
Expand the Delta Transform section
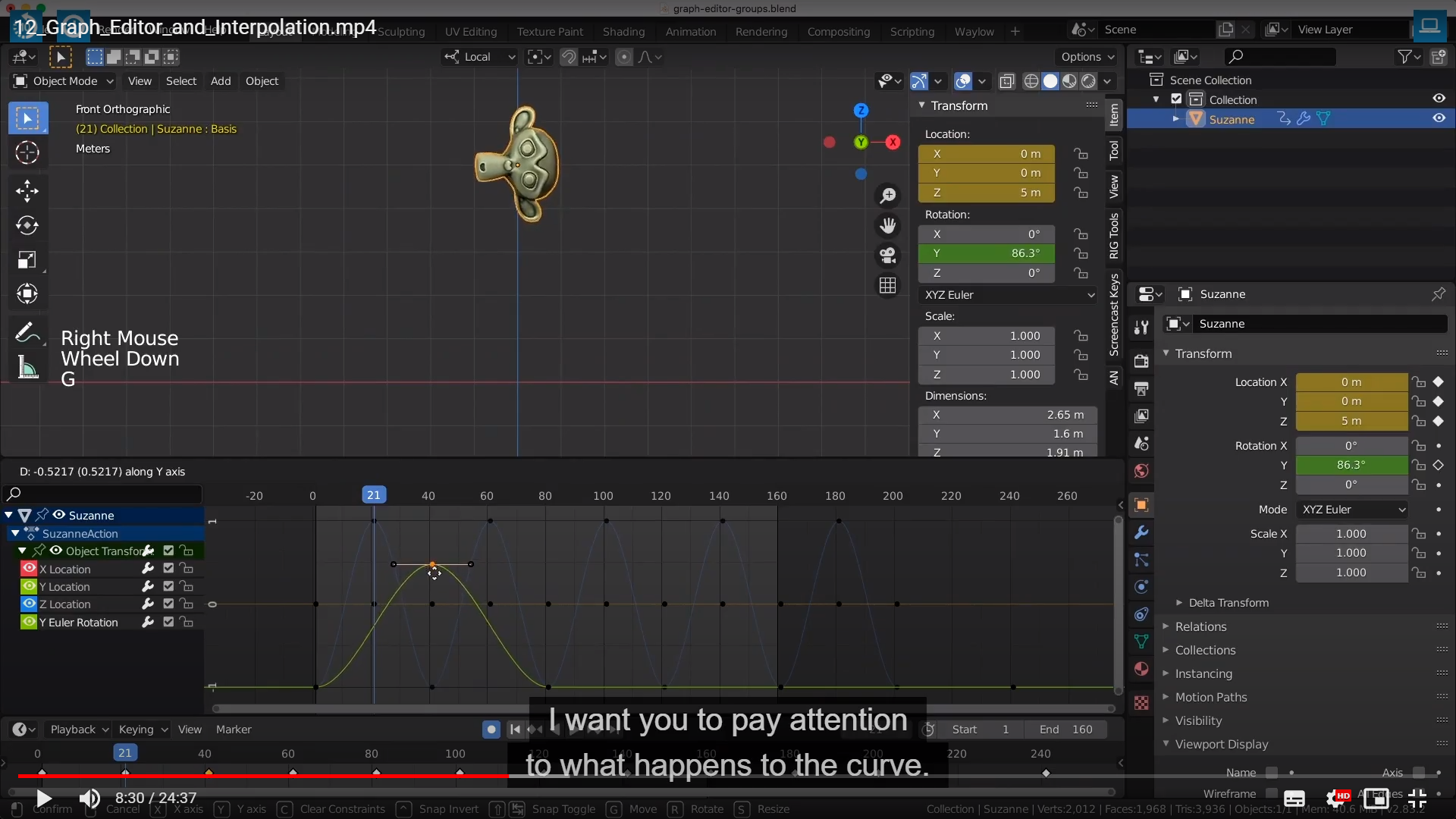[1228, 603]
